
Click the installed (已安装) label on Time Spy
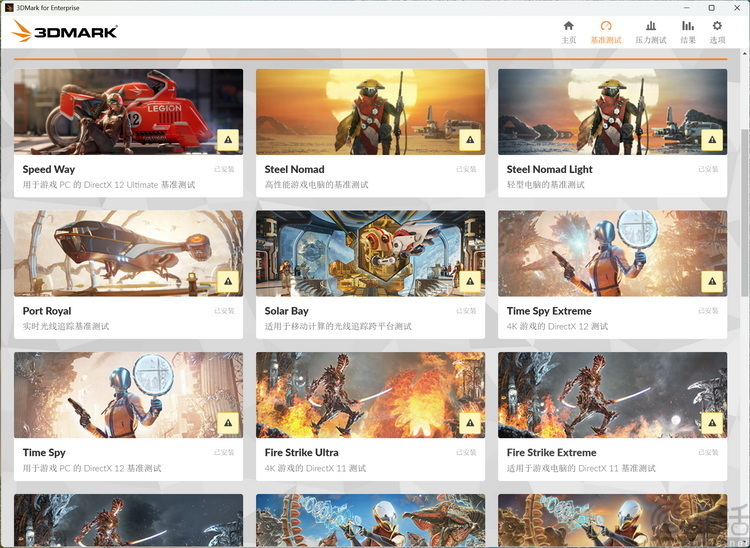[x=224, y=452]
